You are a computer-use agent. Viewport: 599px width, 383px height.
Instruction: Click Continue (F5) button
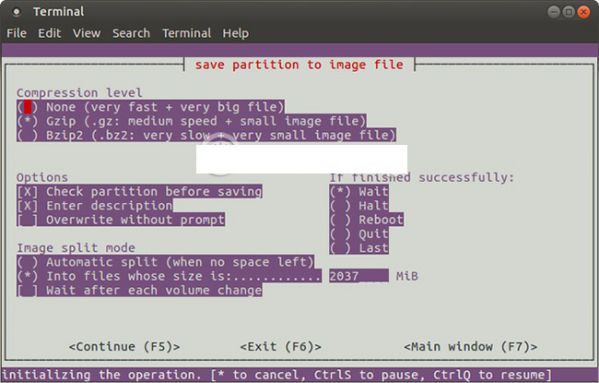125,347
